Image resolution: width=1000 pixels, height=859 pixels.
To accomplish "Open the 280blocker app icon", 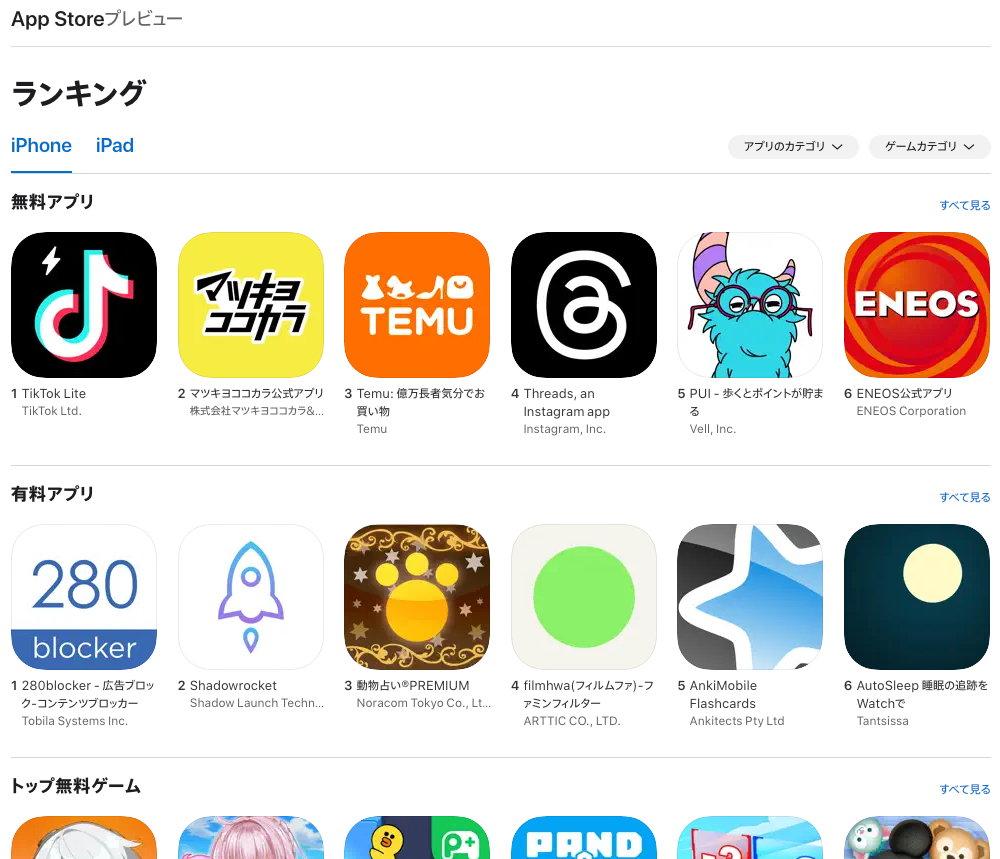I will pos(84,597).
